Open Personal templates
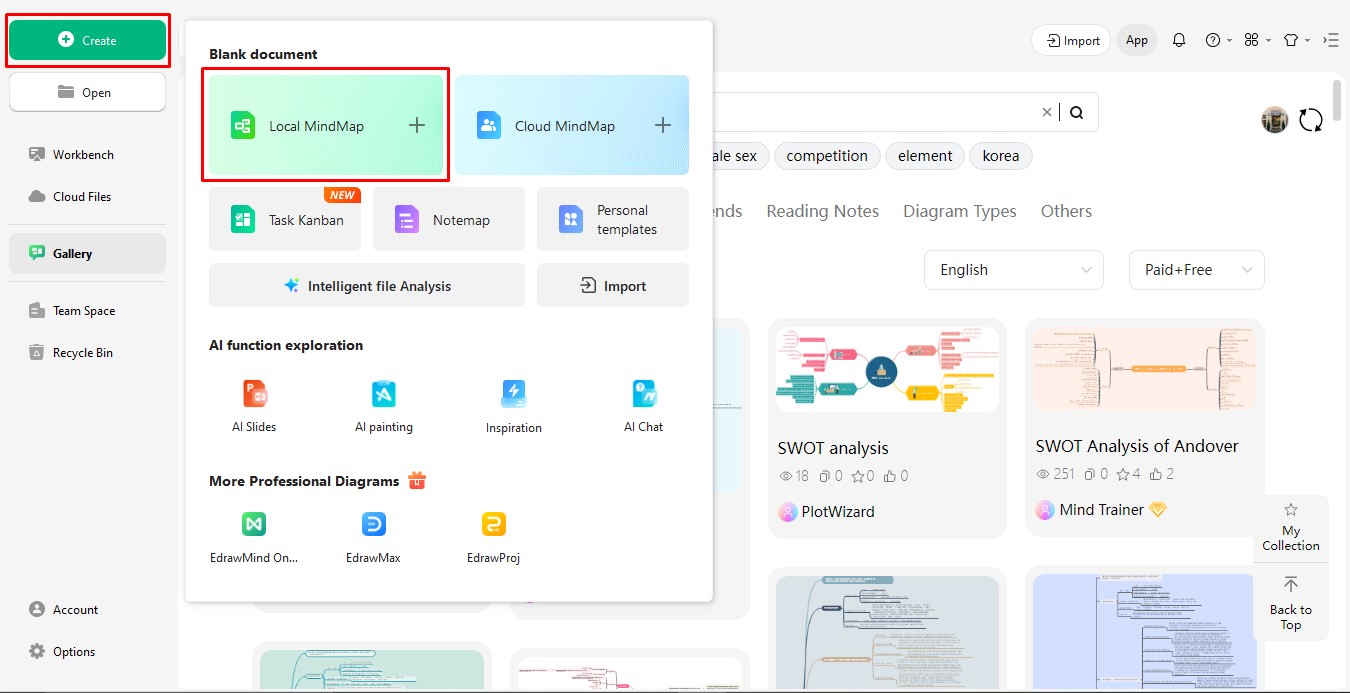The height and width of the screenshot is (693, 1350). tap(613, 219)
